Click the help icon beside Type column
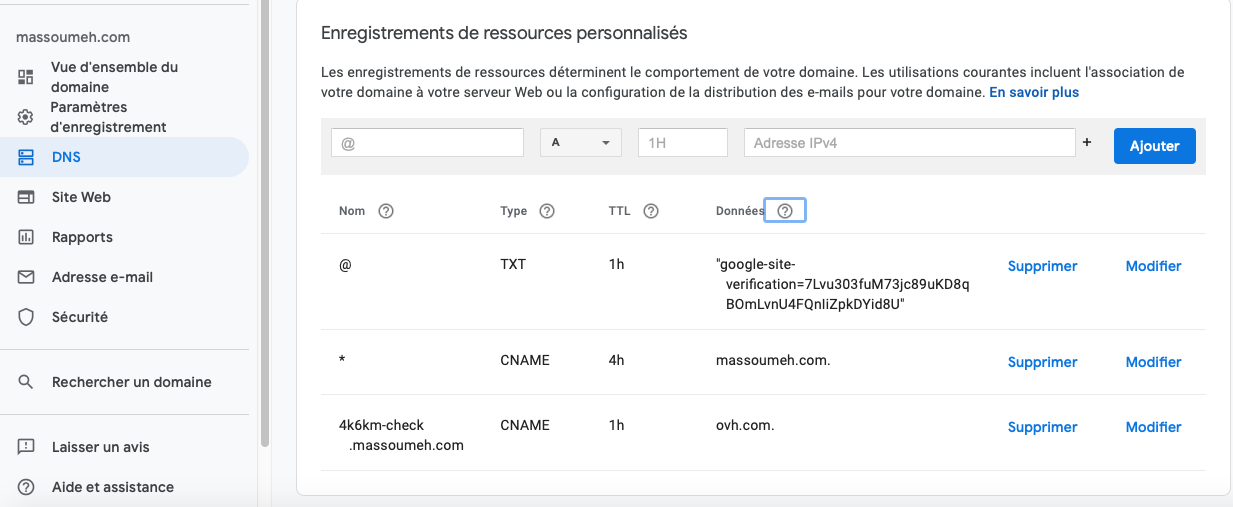 coord(546,211)
